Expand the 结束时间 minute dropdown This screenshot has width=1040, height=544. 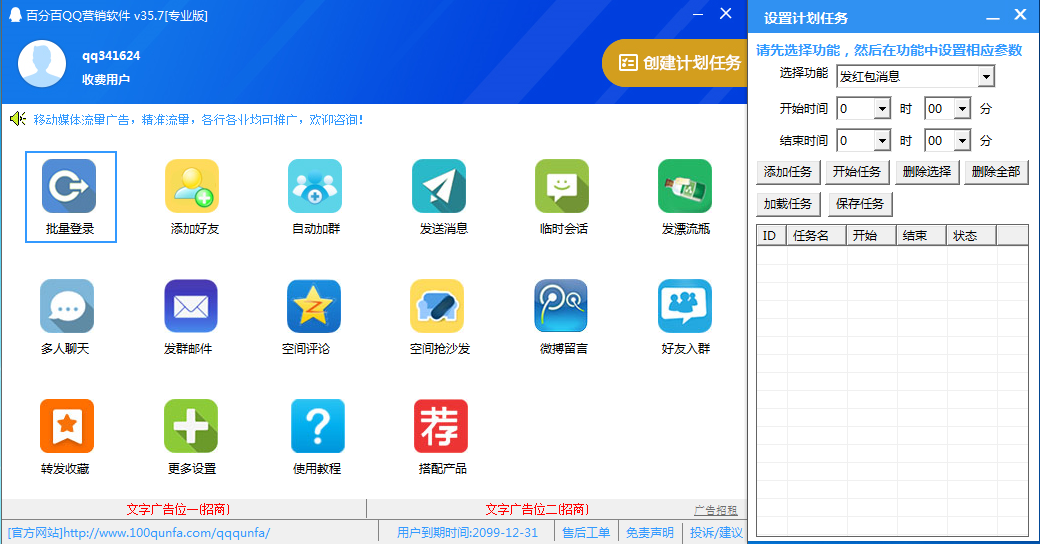point(962,141)
